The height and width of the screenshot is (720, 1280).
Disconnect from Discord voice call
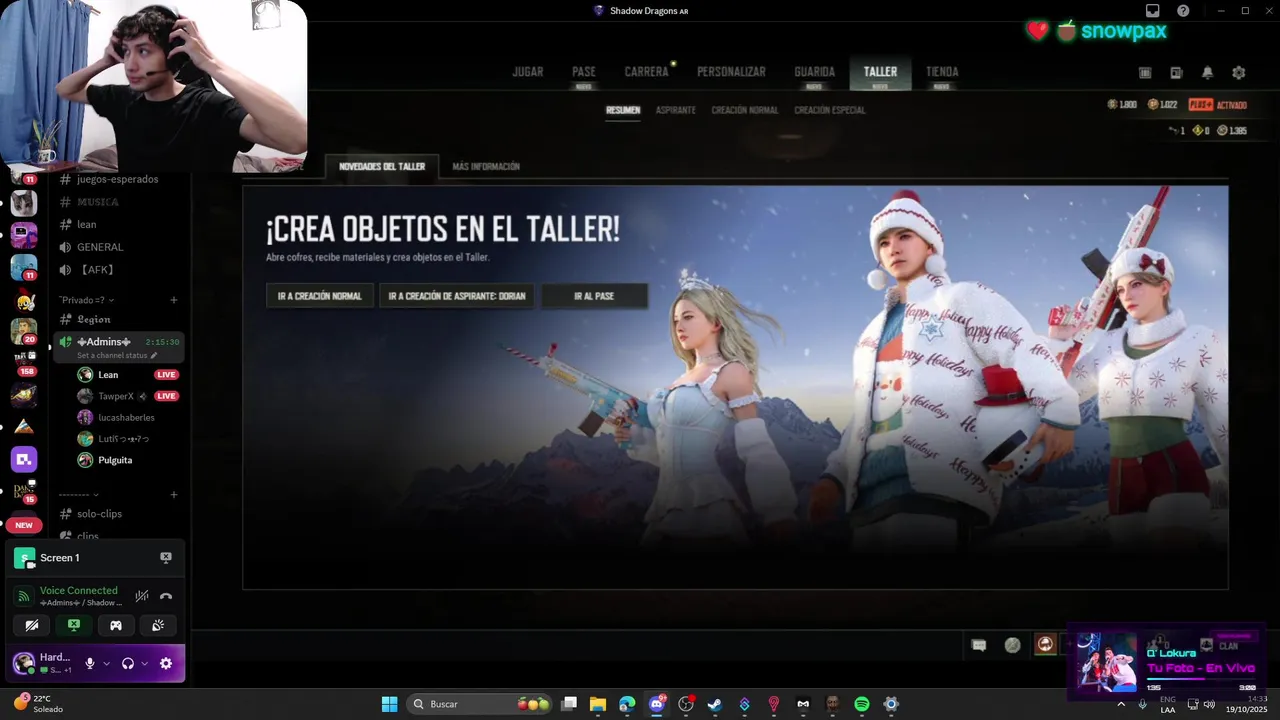click(166, 596)
